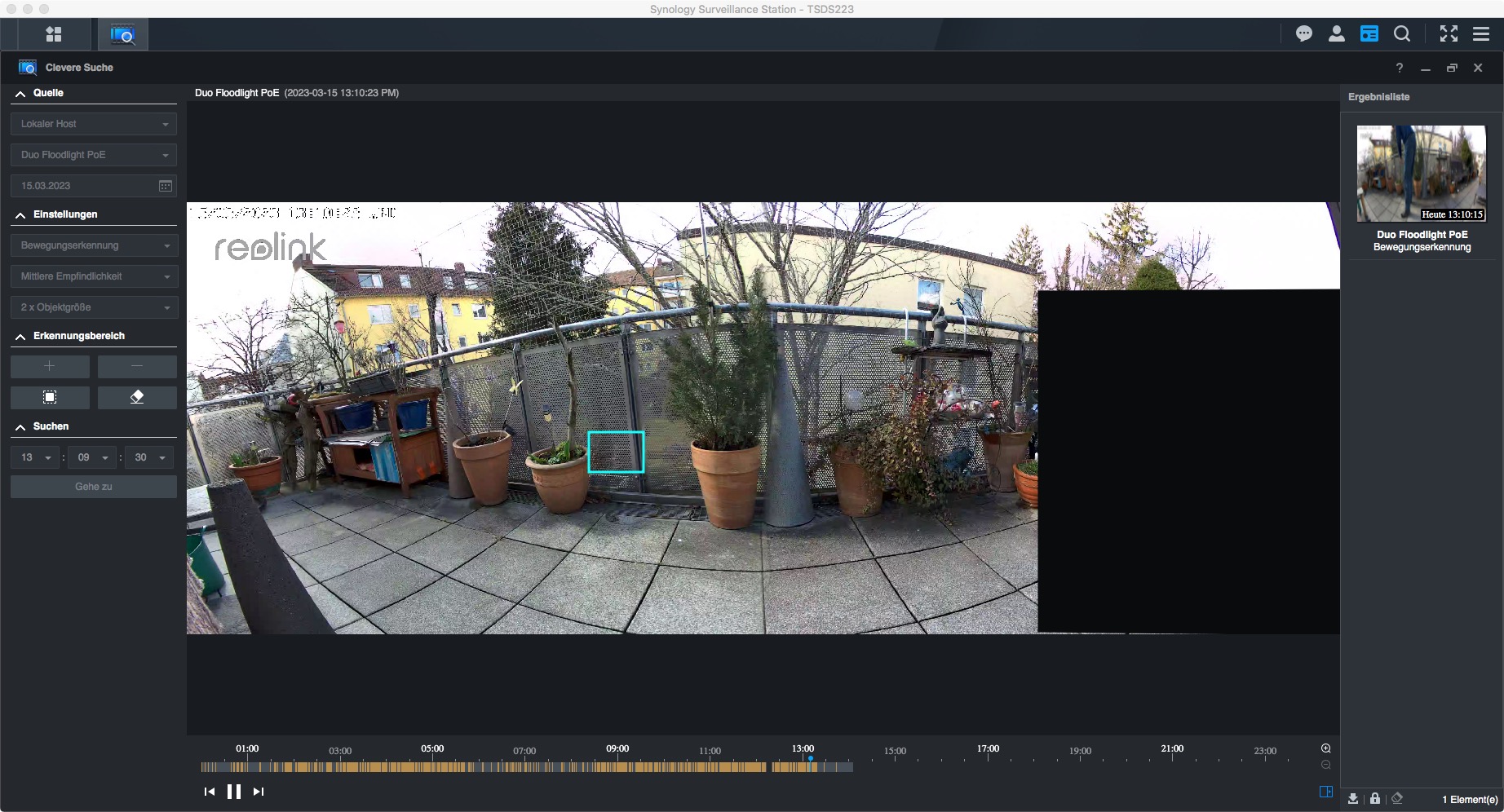Open the Bewegungserkennung search type dropdown
The width and height of the screenshot is (1504, 812).
click(x=94, y=245)
